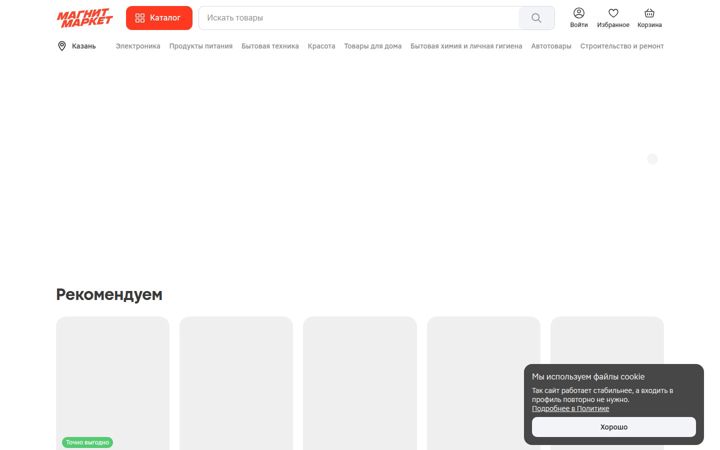The image size is (720, 450).
Task: Open the Красота category
Action: point(321,46)
